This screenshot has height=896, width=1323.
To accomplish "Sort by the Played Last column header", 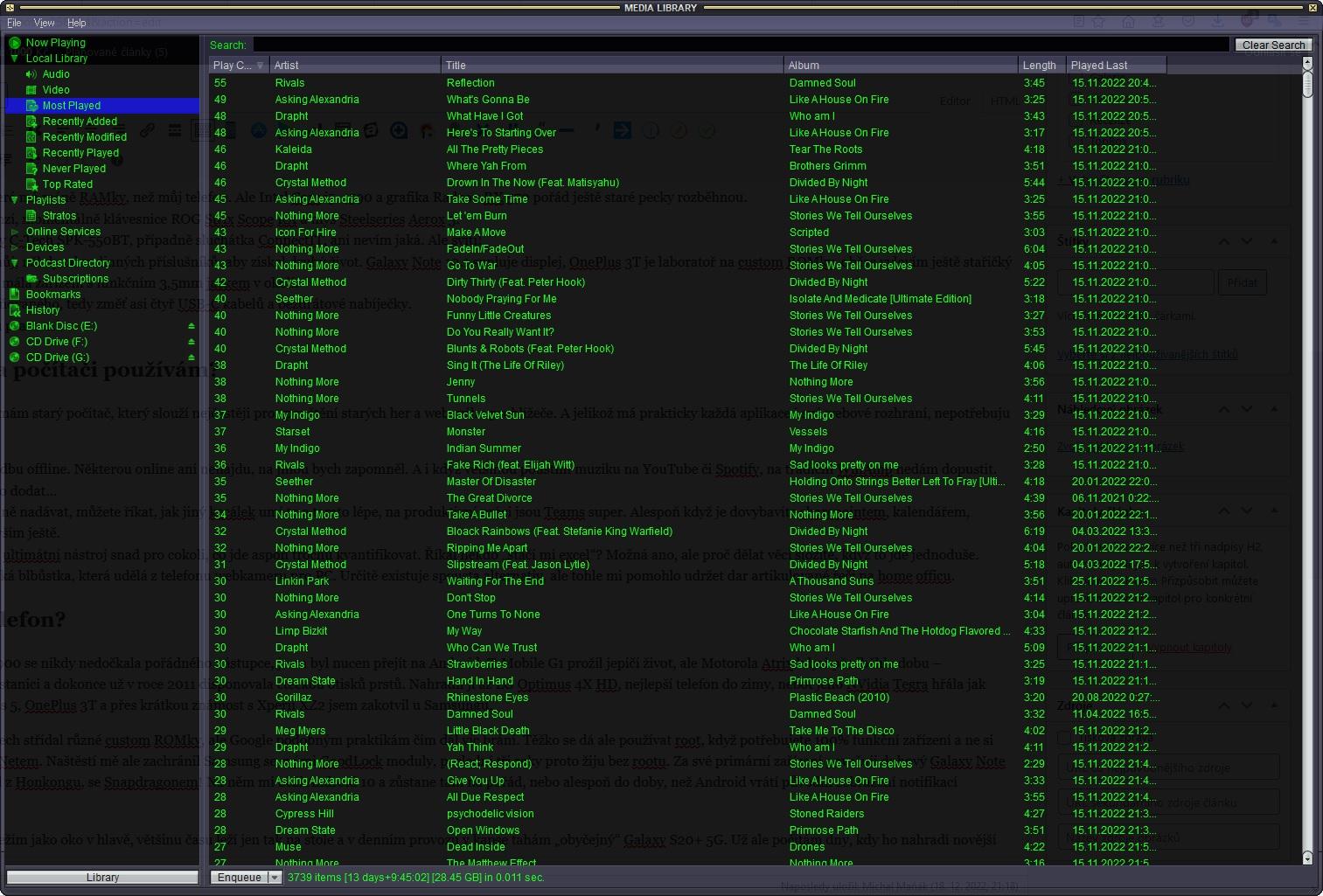I will coord(1117,66).
